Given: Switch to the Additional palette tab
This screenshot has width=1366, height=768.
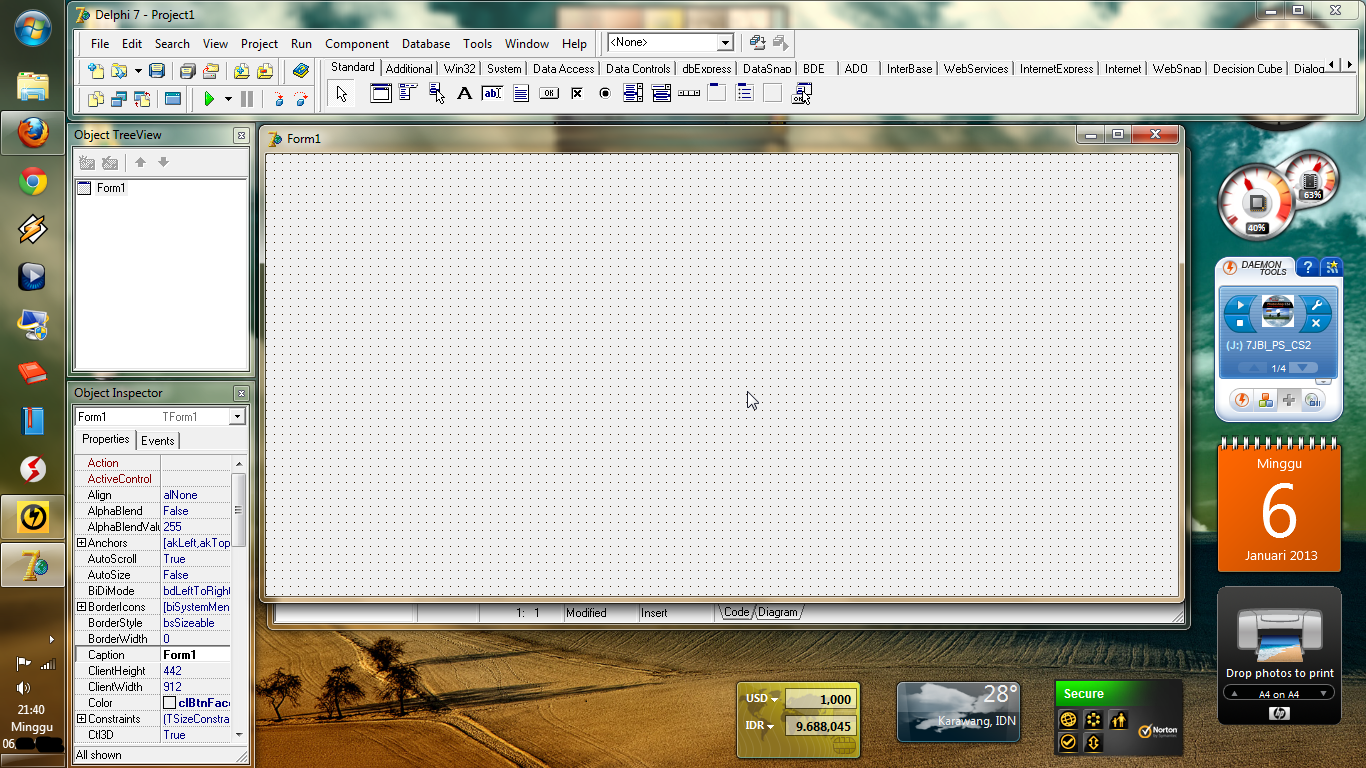Looking at the screenshot, I should (409, 69).
